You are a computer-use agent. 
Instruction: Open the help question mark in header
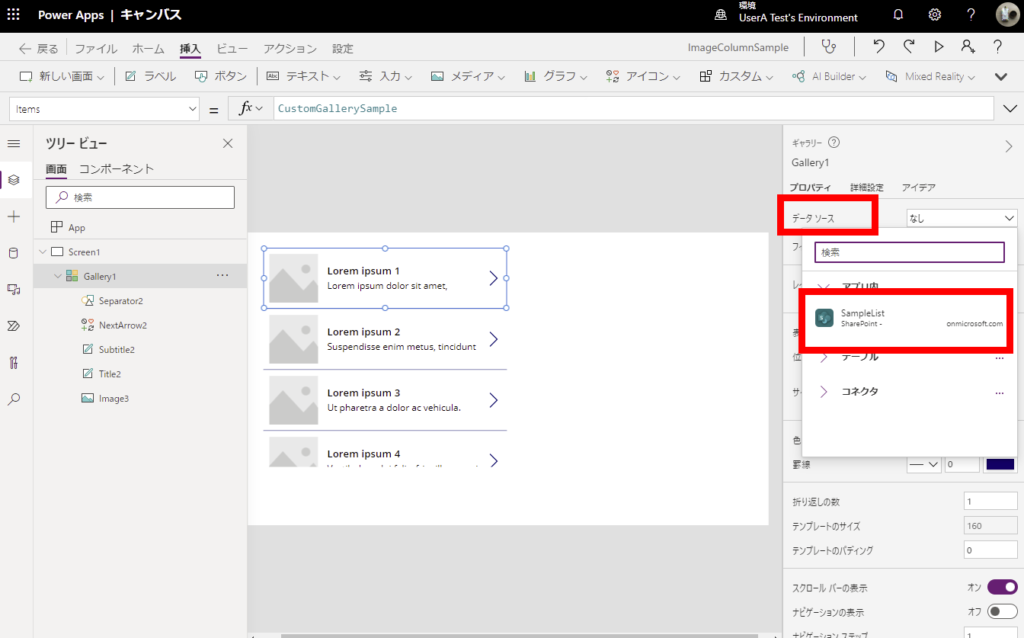(970, 14)
